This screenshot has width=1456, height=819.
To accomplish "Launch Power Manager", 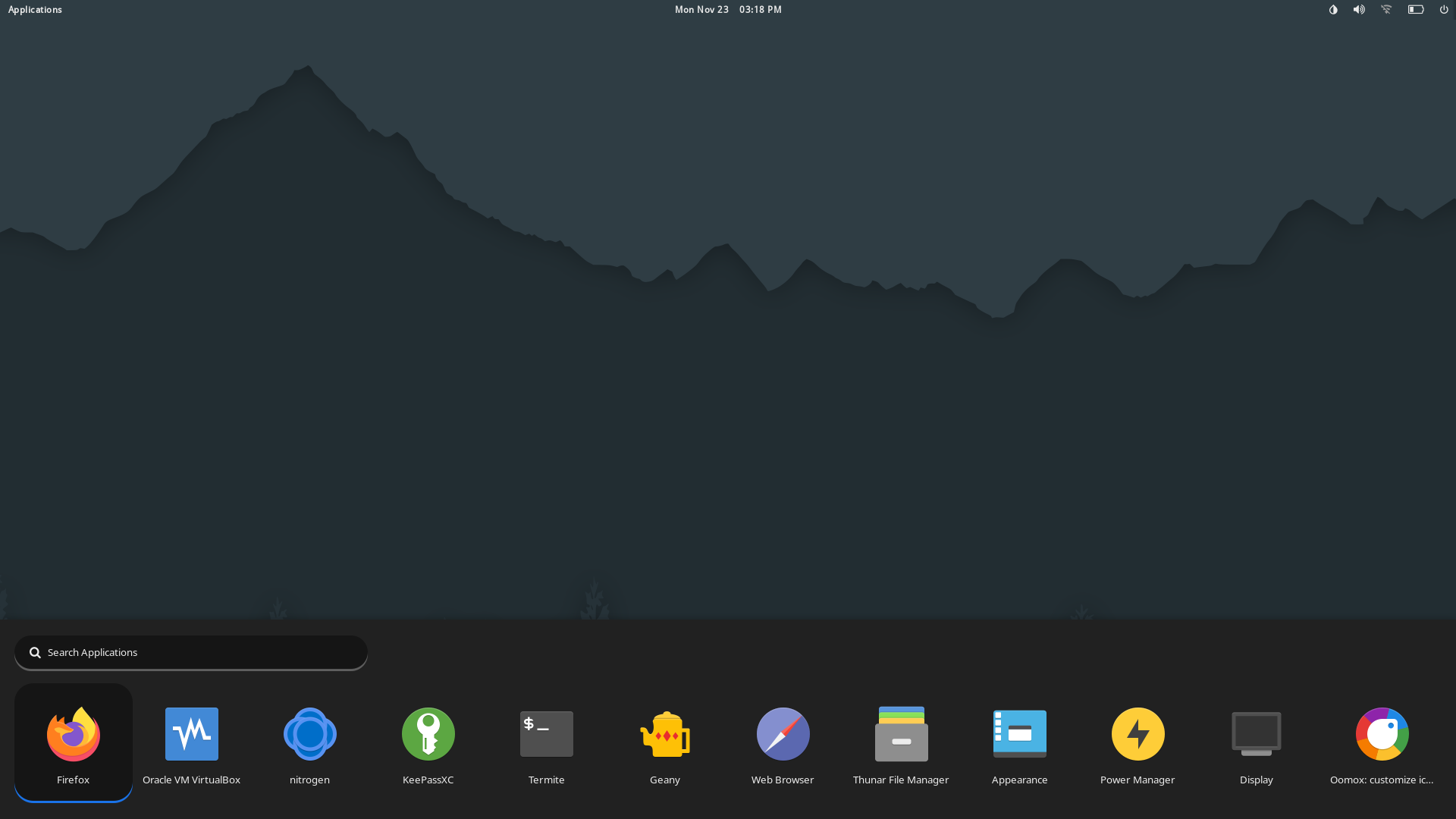I will tap(1137, 734).
